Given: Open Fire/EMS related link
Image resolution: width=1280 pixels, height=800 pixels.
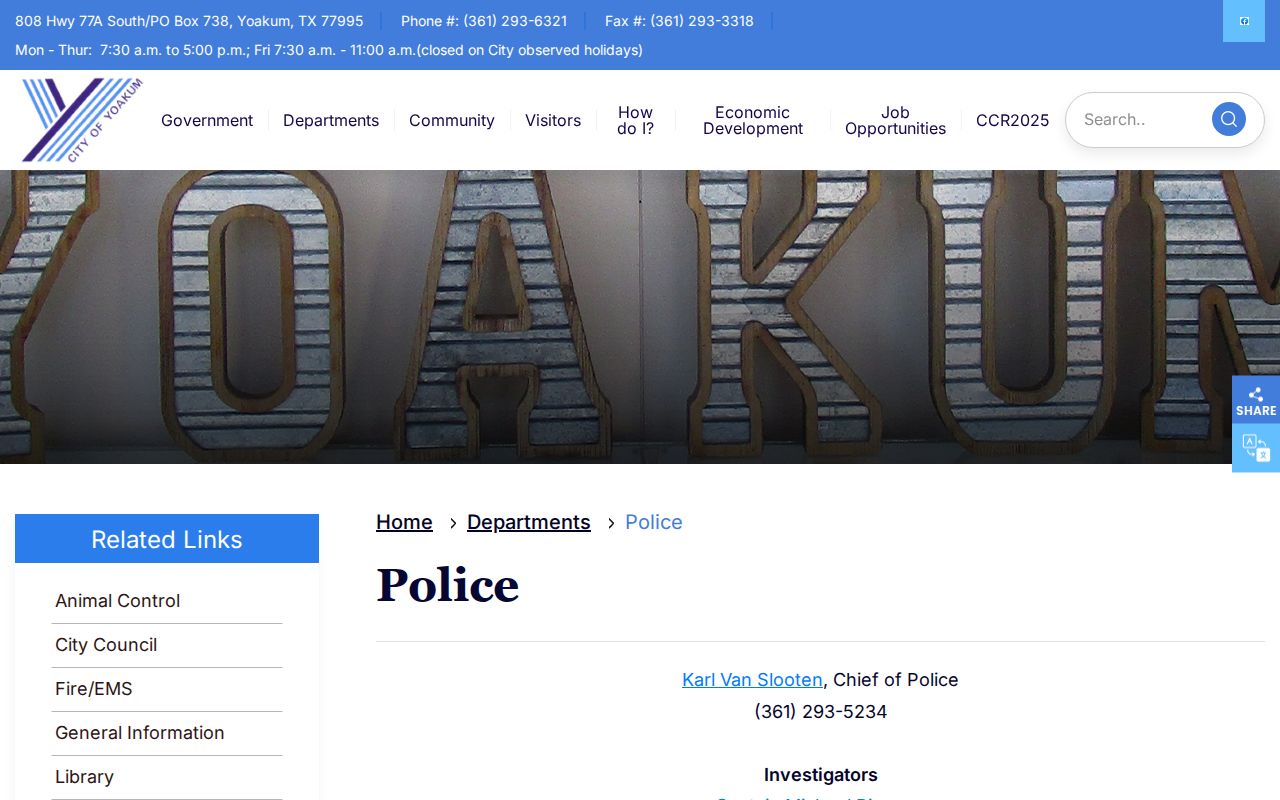Looking at the screenshot, I should click(167, 689).
